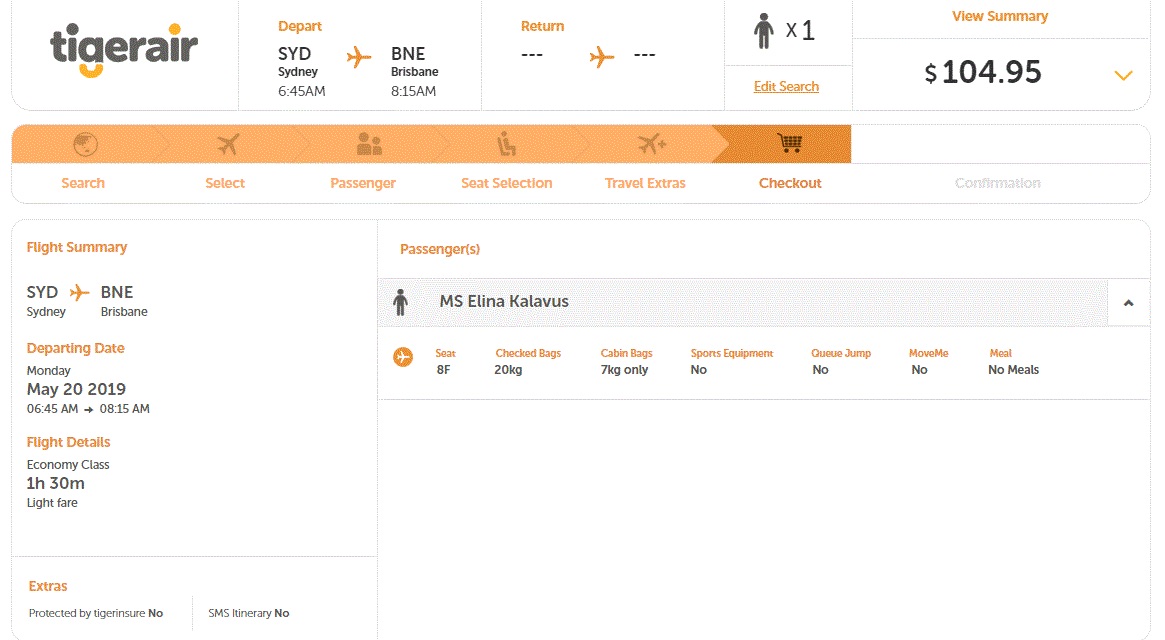
Task: Expand the price summary chevron near $104.95
Action: coord(1123,74)
